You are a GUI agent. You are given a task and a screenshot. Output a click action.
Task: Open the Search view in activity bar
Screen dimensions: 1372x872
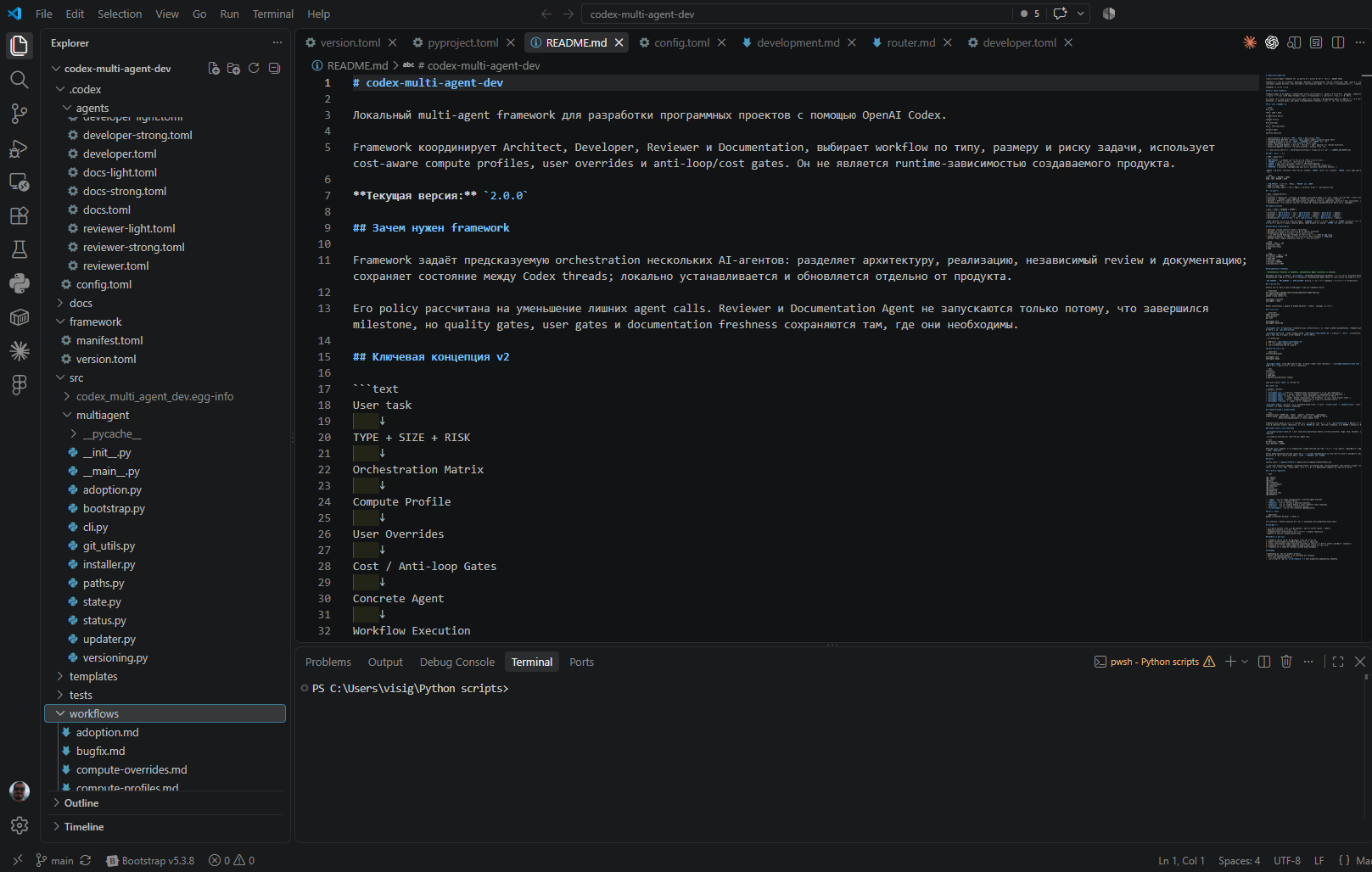(19, 80)
